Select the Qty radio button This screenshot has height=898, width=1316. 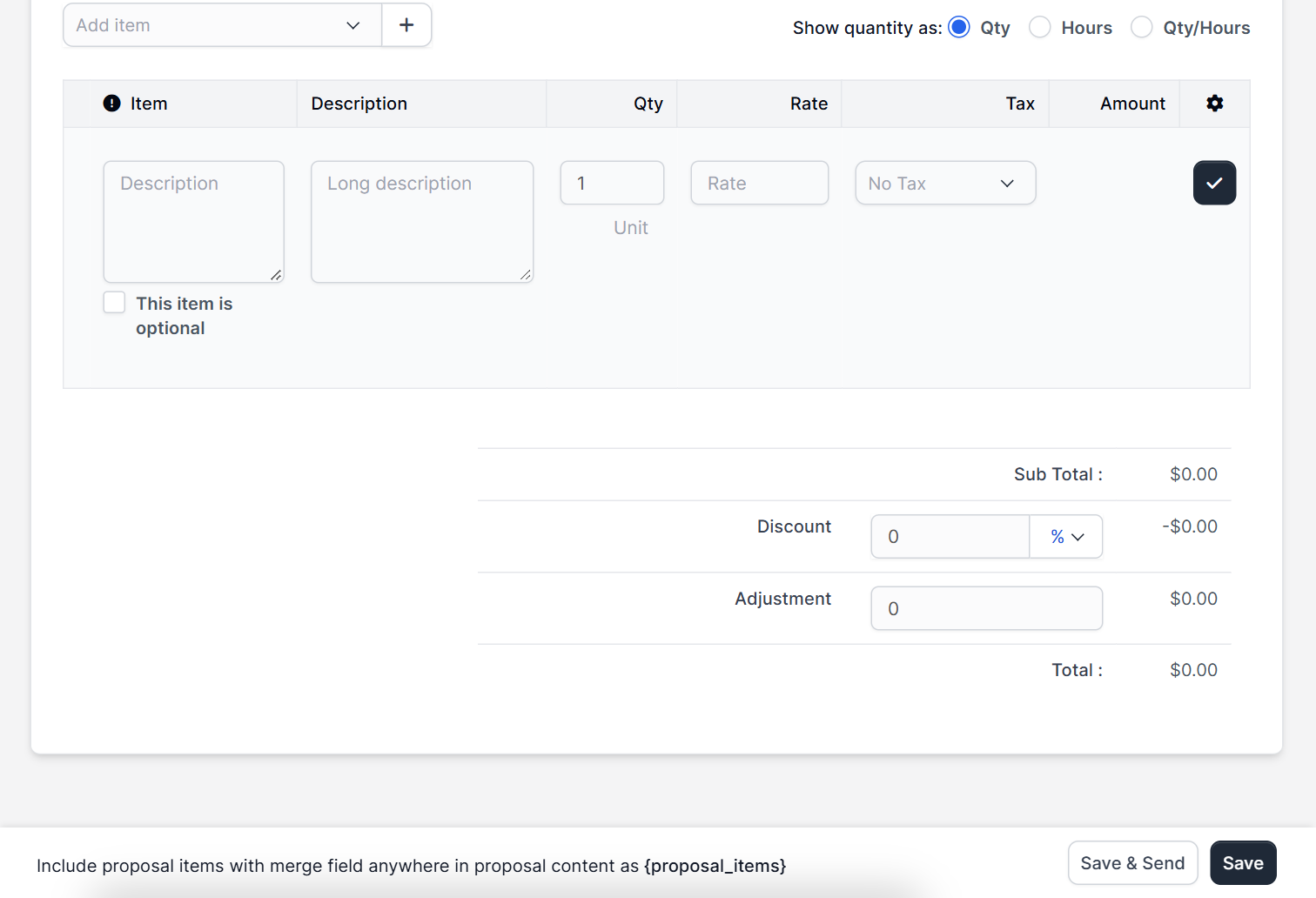click(x=959, y=27)
